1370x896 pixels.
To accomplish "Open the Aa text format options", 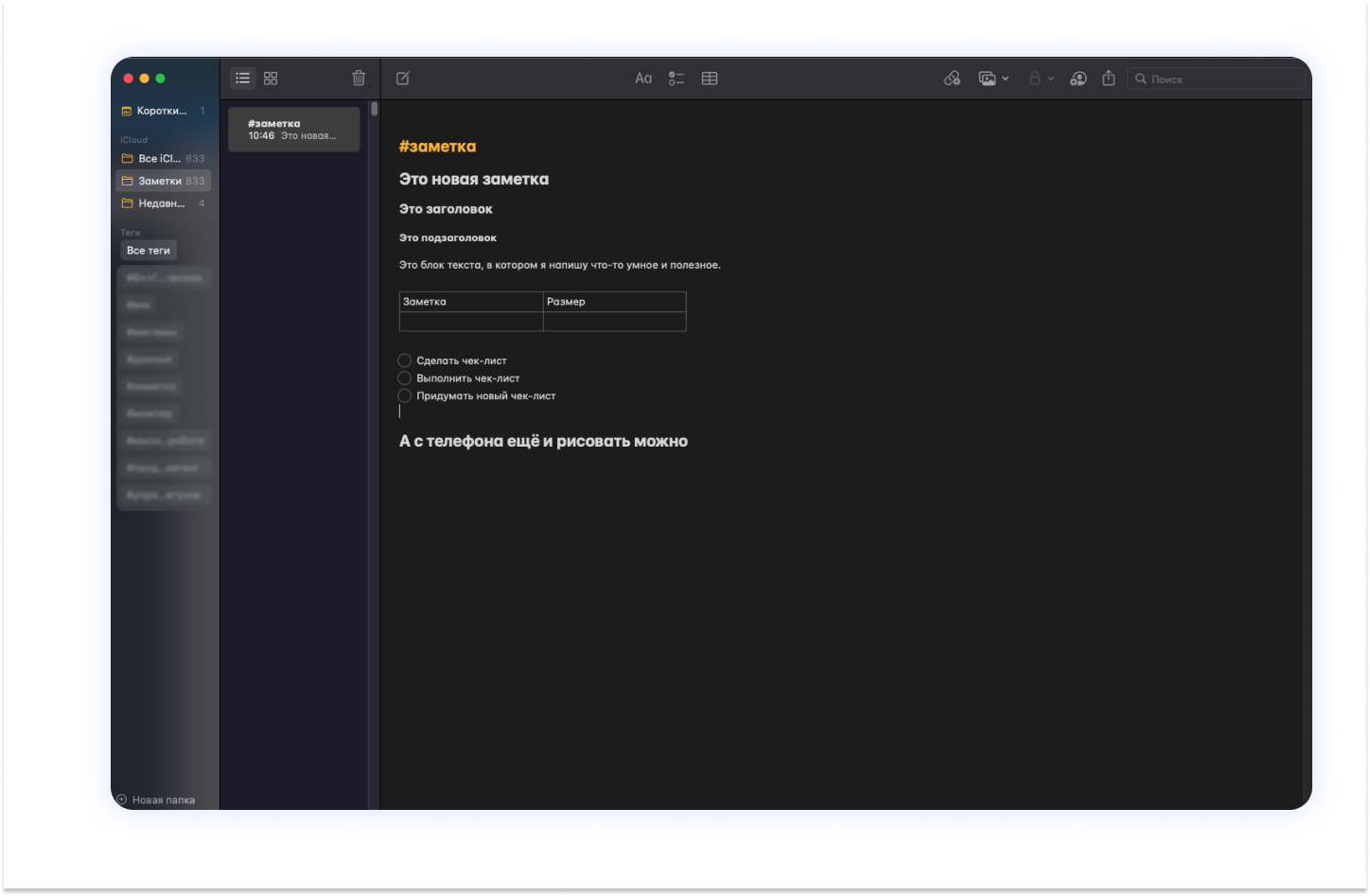I will 643,79.
